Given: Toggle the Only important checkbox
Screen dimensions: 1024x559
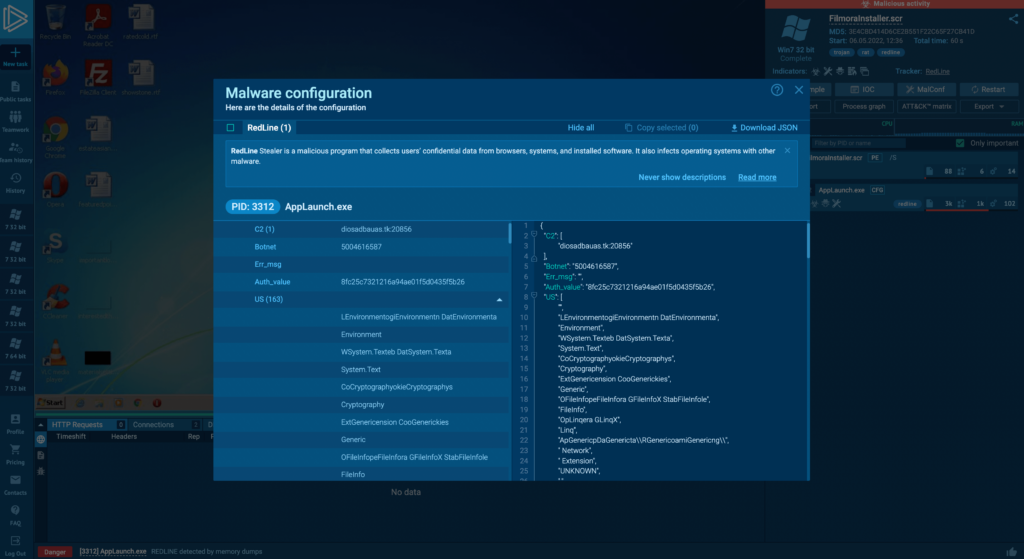Looking at the screenshot, I should 960,143.
